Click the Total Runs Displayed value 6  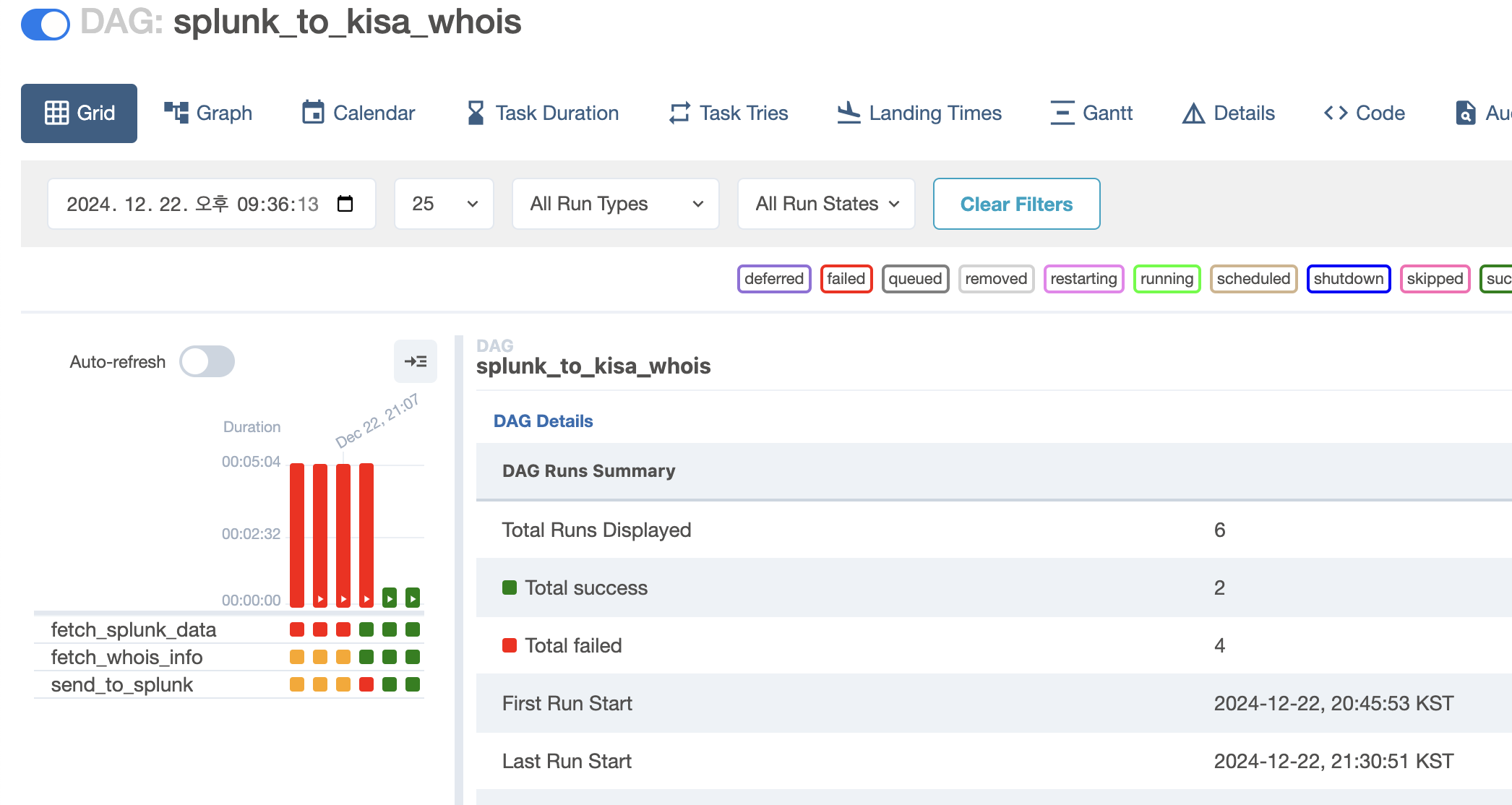point(1219,530)
